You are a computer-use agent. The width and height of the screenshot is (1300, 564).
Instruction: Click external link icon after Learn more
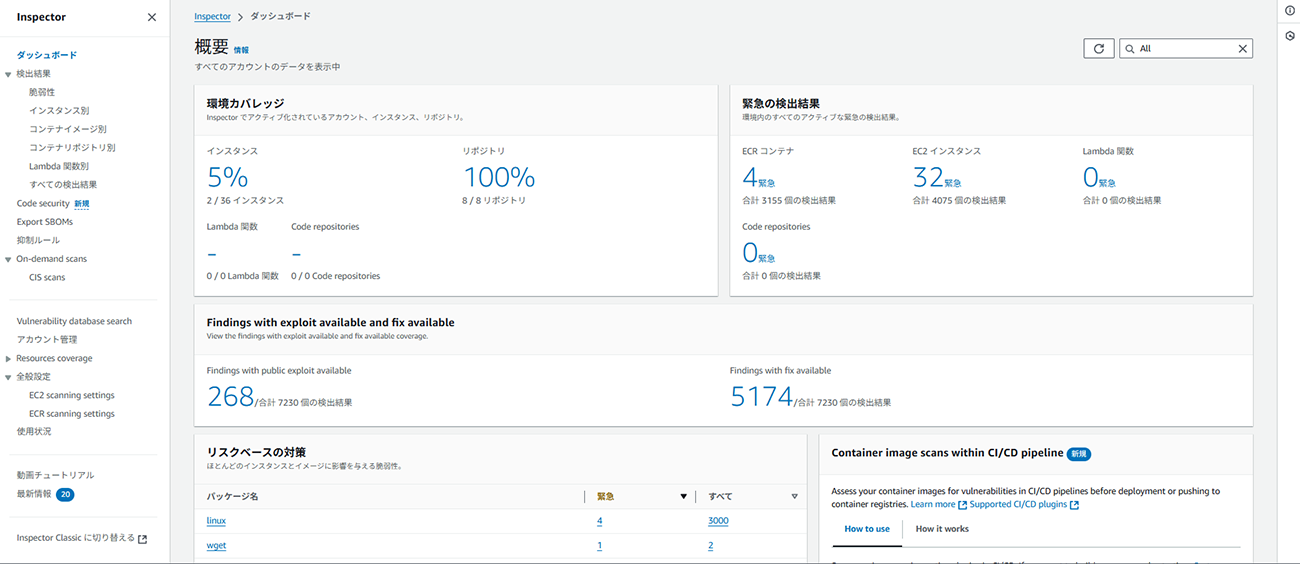pyautogui.click(x=962, y=505)
